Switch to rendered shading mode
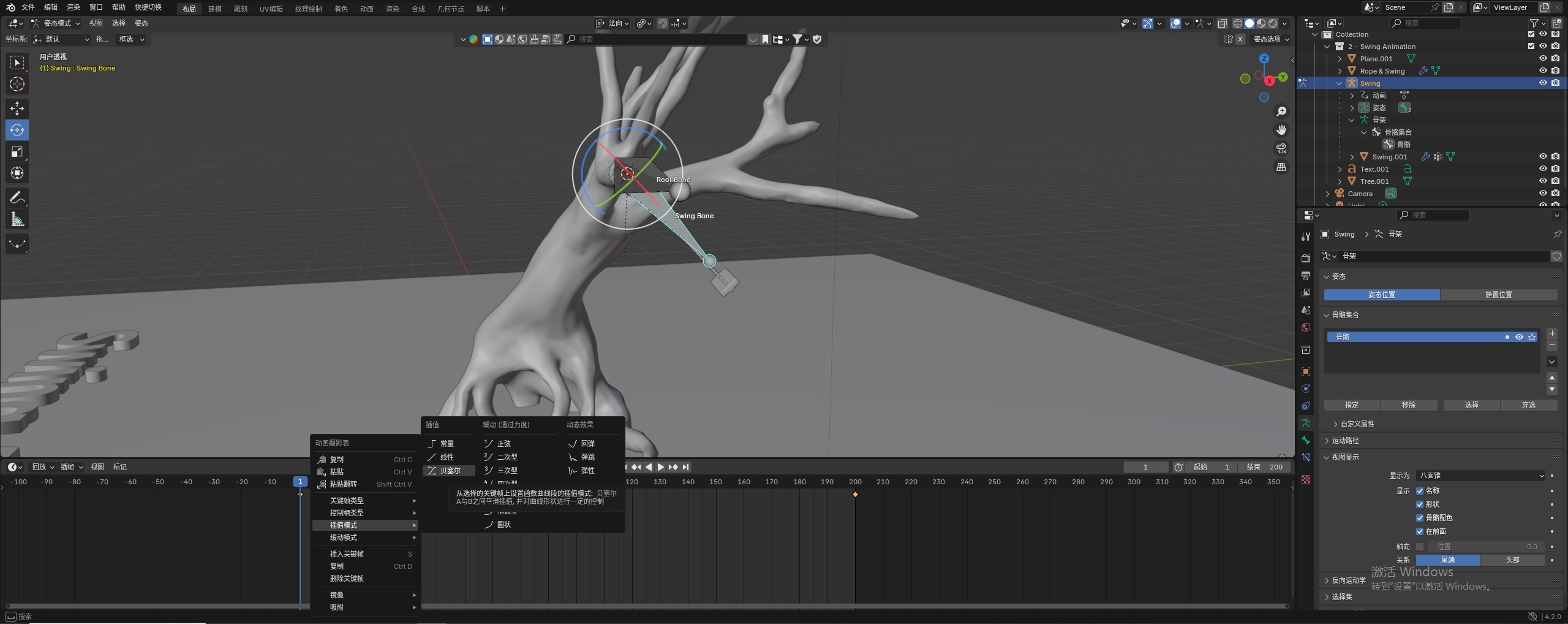Screen dimensions: 1568x624 click(1273, 23)
